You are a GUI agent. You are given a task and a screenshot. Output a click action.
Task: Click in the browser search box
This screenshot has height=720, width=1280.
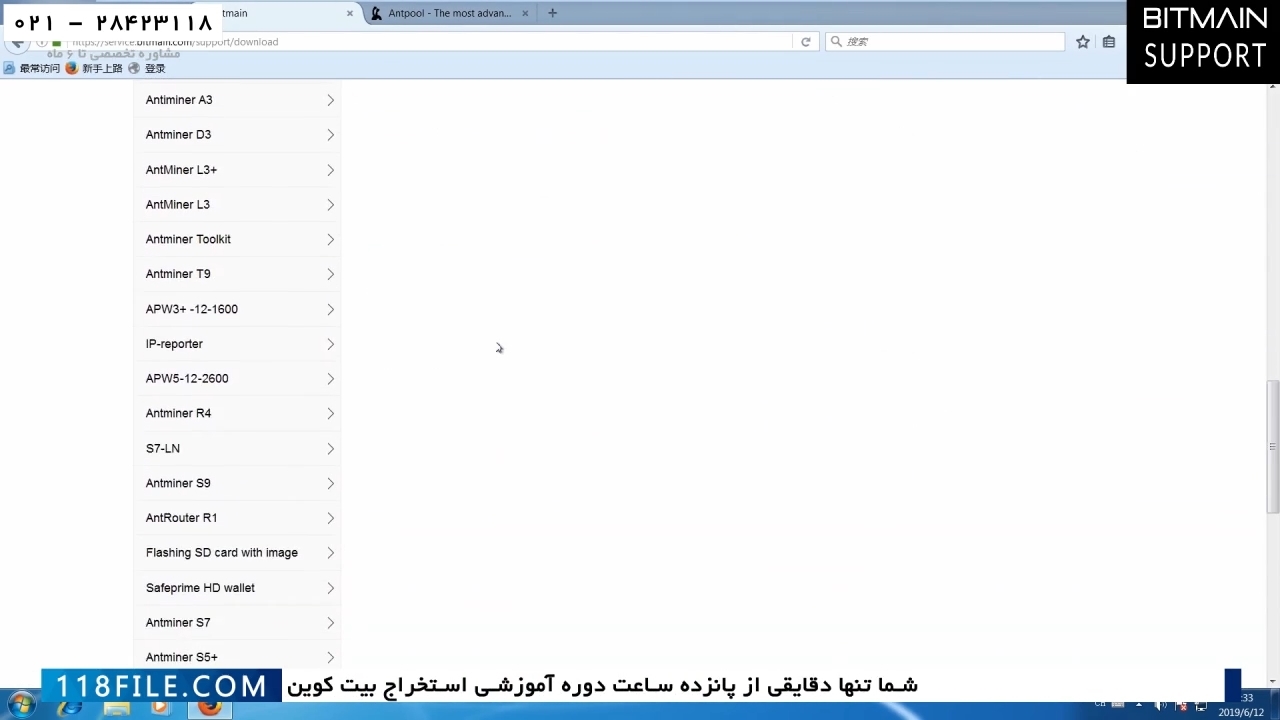pyautogui.click(x=950, y=42)
